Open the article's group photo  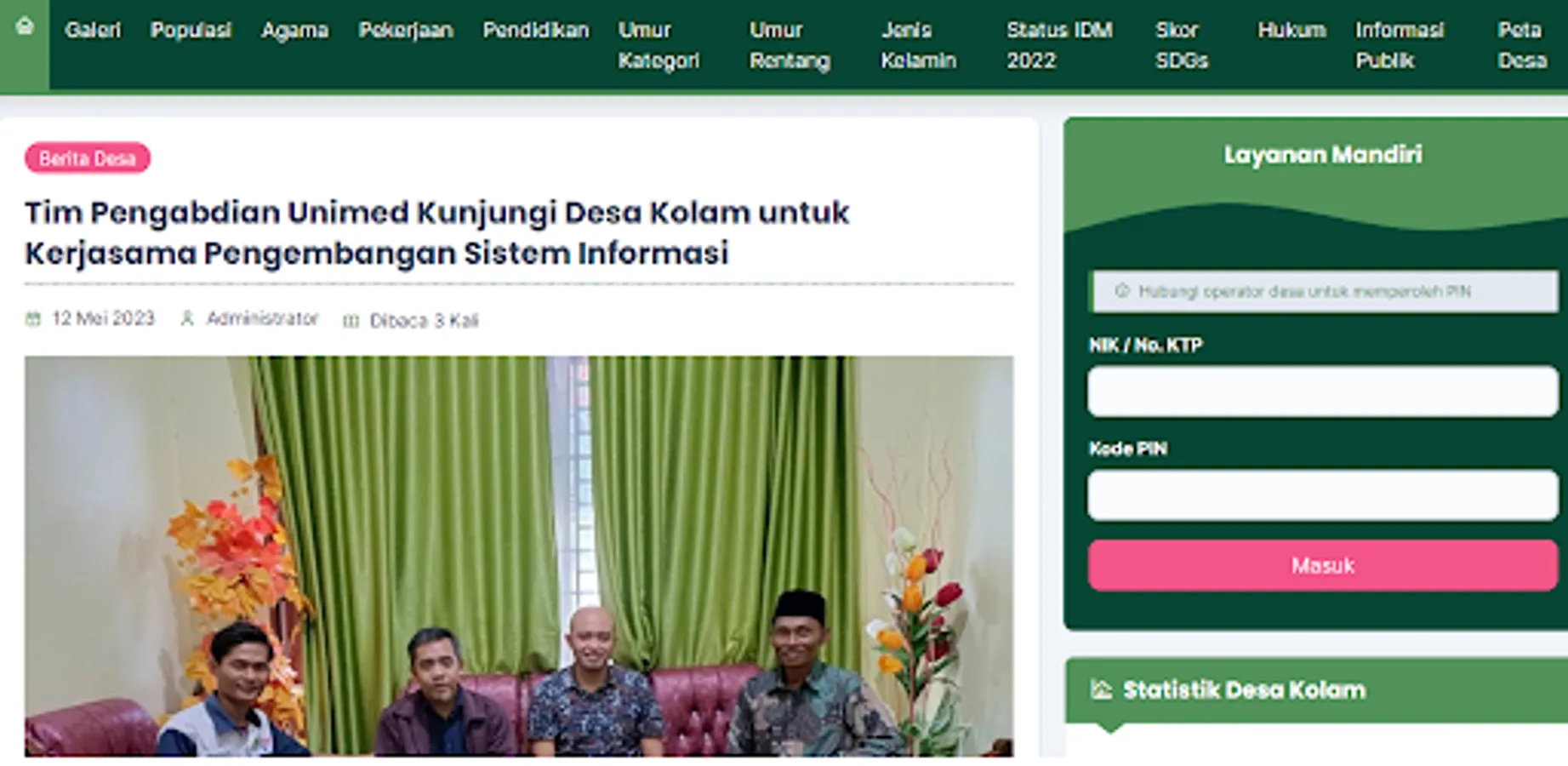tap(519, 556)
